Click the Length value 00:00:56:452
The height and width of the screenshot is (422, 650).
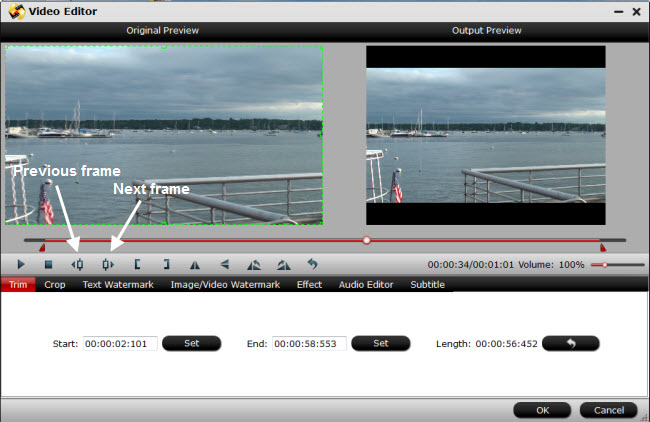(x=506, y=344)
